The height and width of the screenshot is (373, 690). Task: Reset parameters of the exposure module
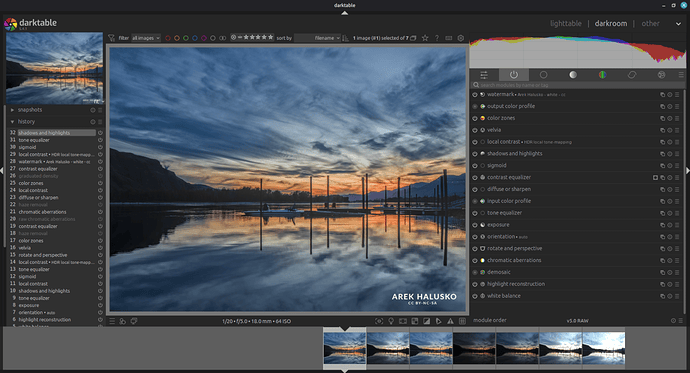670,225
